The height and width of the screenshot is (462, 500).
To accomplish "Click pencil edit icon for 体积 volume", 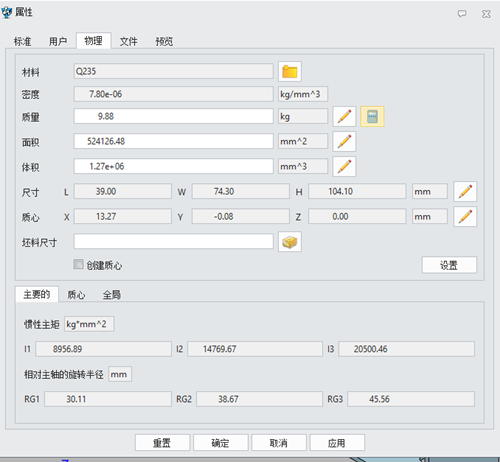I will point(344,166).
